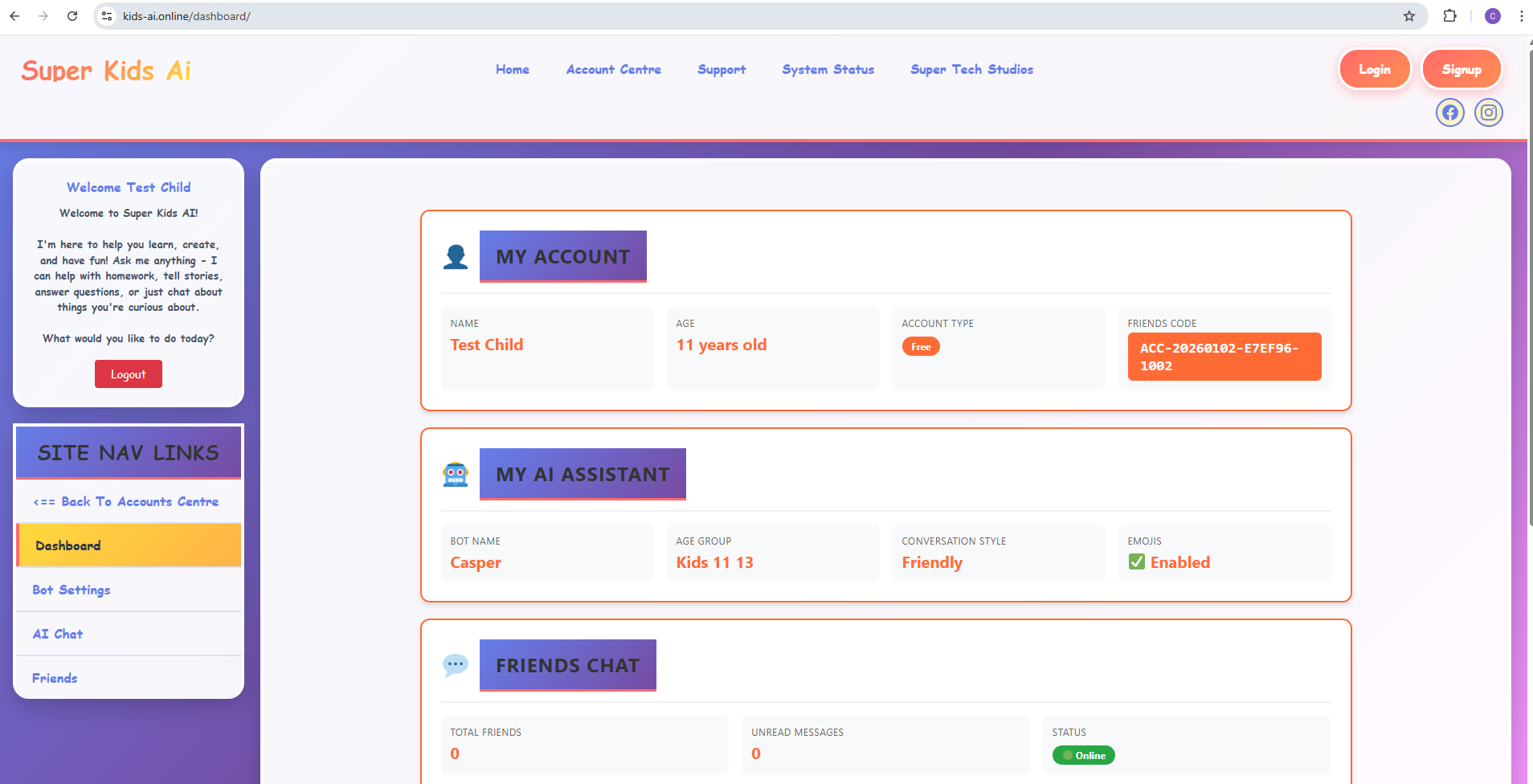Open the Chrome profile avatar
The height and width of the screenshot is (784, 1533).
[x=1493, y=16]
